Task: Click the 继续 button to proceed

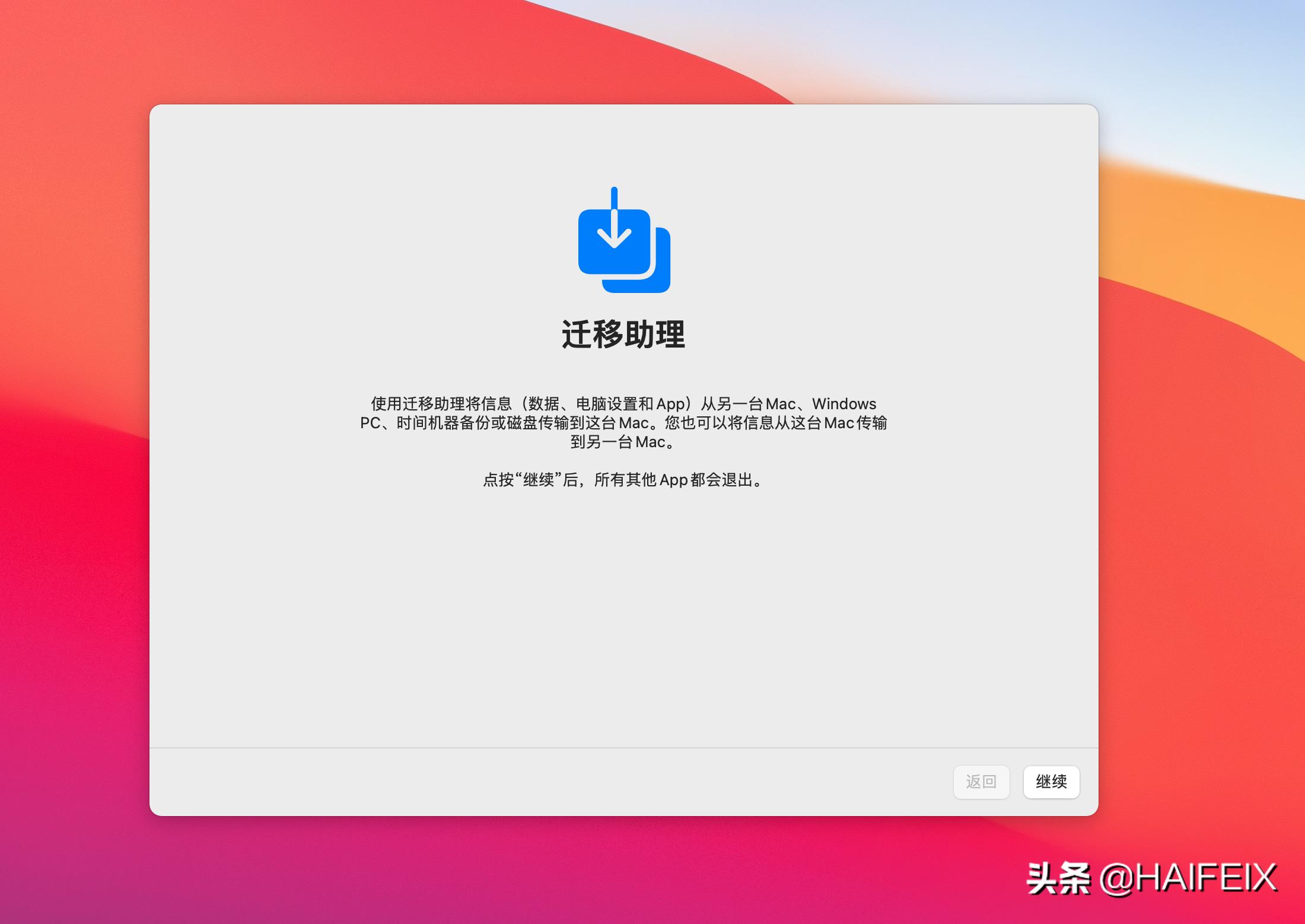Action: (x=1051, y=782)
